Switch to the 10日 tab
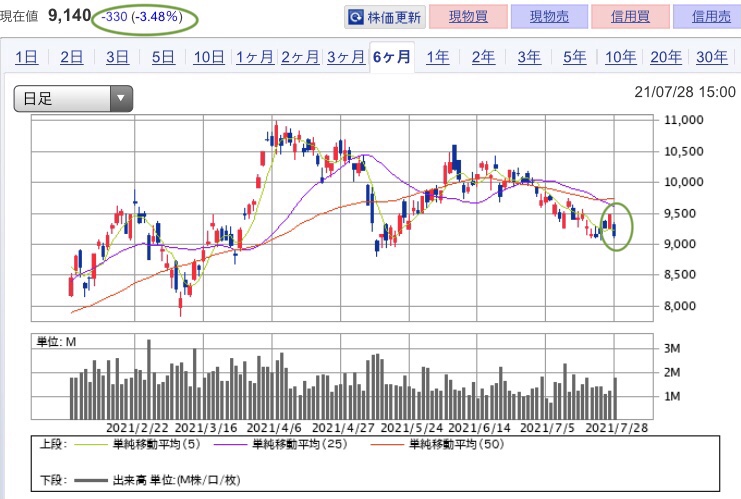The image size is (741, 499). point(209,57)
